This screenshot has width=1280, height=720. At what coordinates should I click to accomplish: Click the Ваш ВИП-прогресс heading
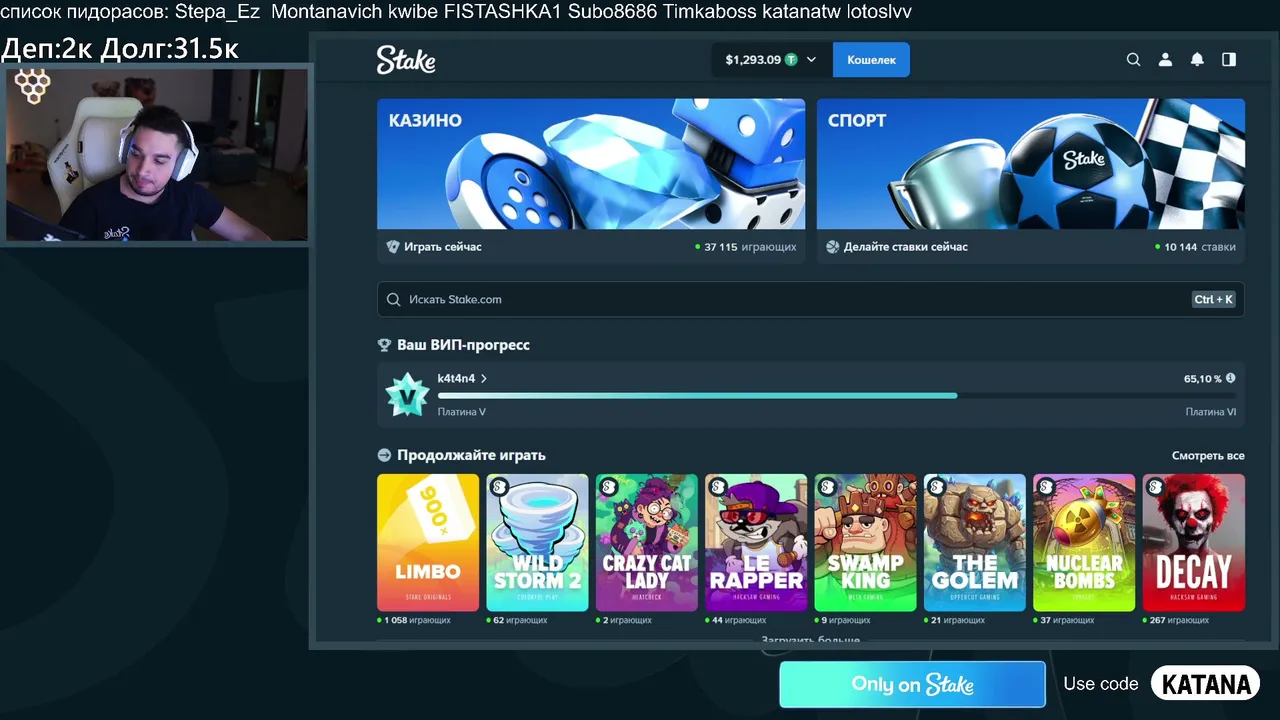click(x=463, y=345)
